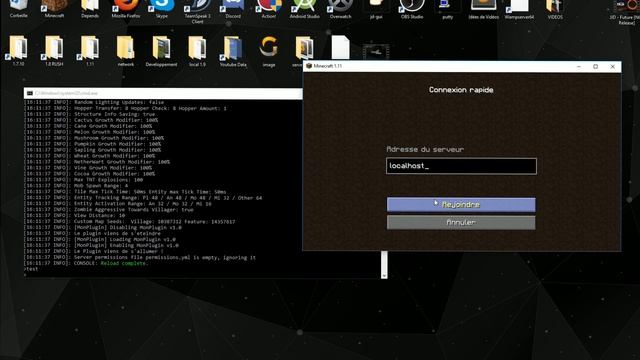This screenshot has width=640, height=360.
Task: Open the Corbeille recycle bin icon
Action: [x=18, y=8]
